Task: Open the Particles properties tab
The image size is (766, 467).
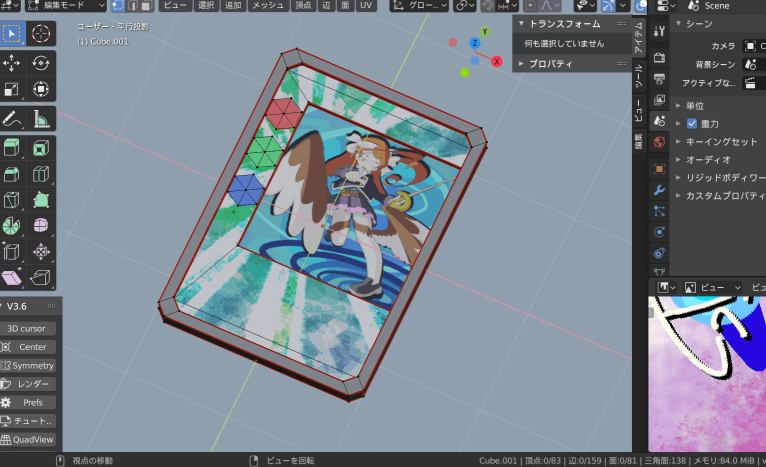Action: point(659,211)
